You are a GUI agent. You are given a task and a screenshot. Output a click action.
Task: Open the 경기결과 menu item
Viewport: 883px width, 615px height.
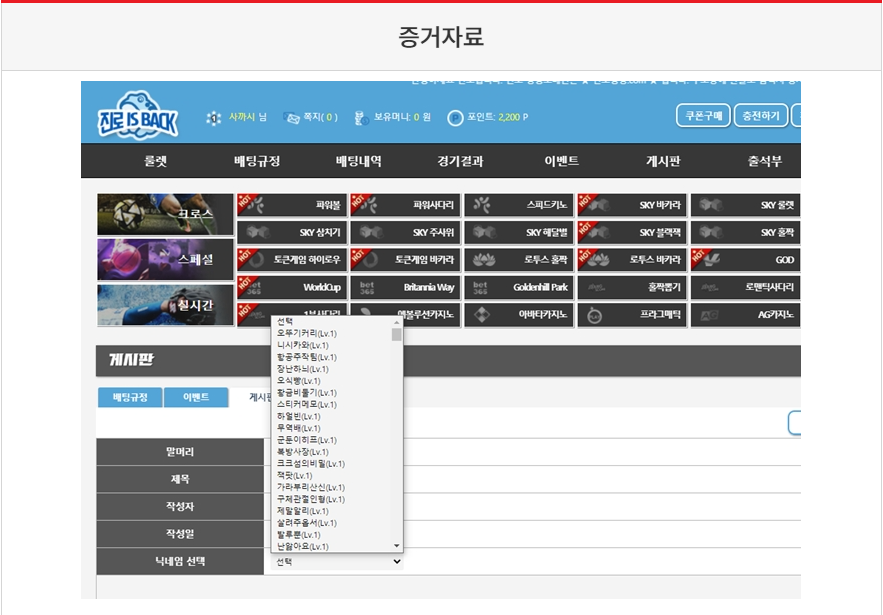tap(460, 161)
